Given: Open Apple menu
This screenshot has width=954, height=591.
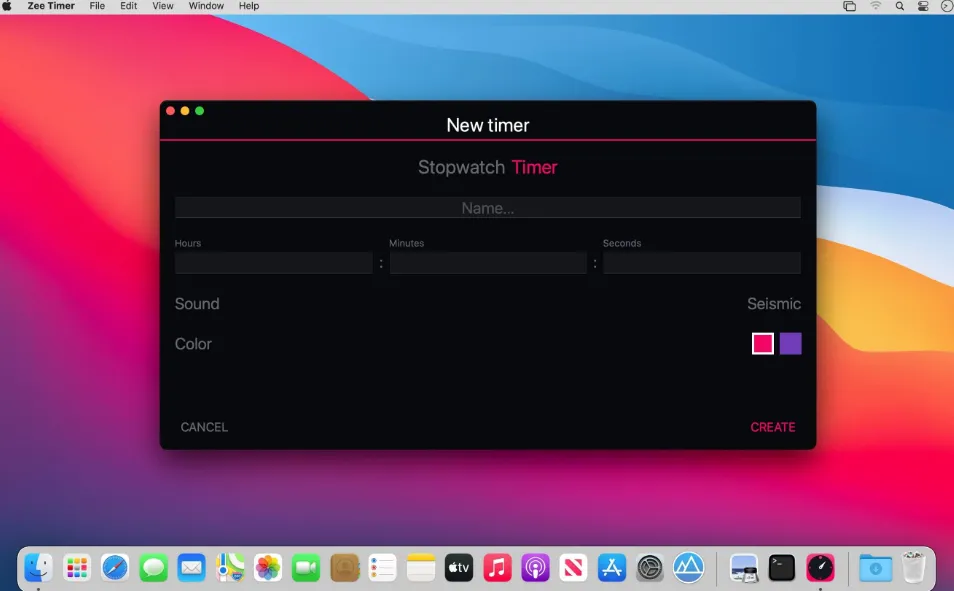Looking at the screenshot, I should tap(7, 6).
